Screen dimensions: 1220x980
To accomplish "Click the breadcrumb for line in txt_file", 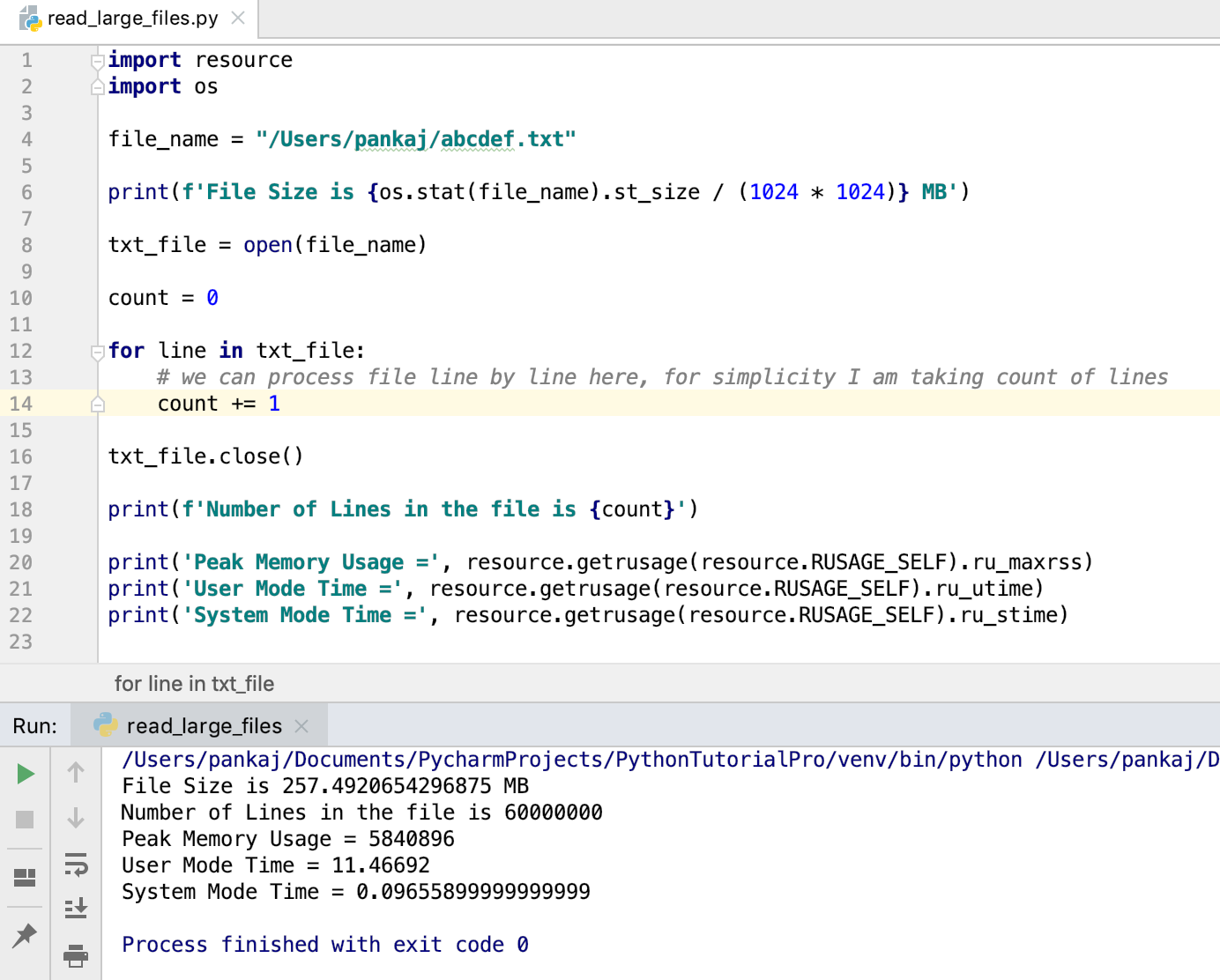I will tap(195, 683).
